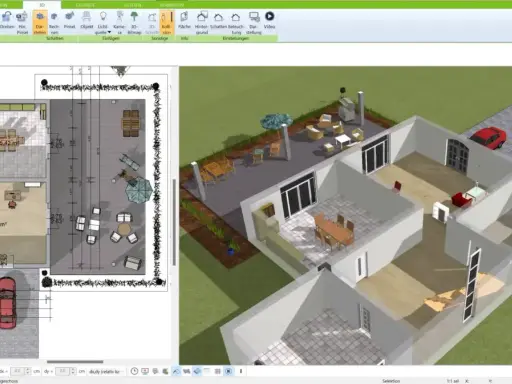The image size is (512, 384).
Task: Click the dy field stepper arrows
Action: 73,371
